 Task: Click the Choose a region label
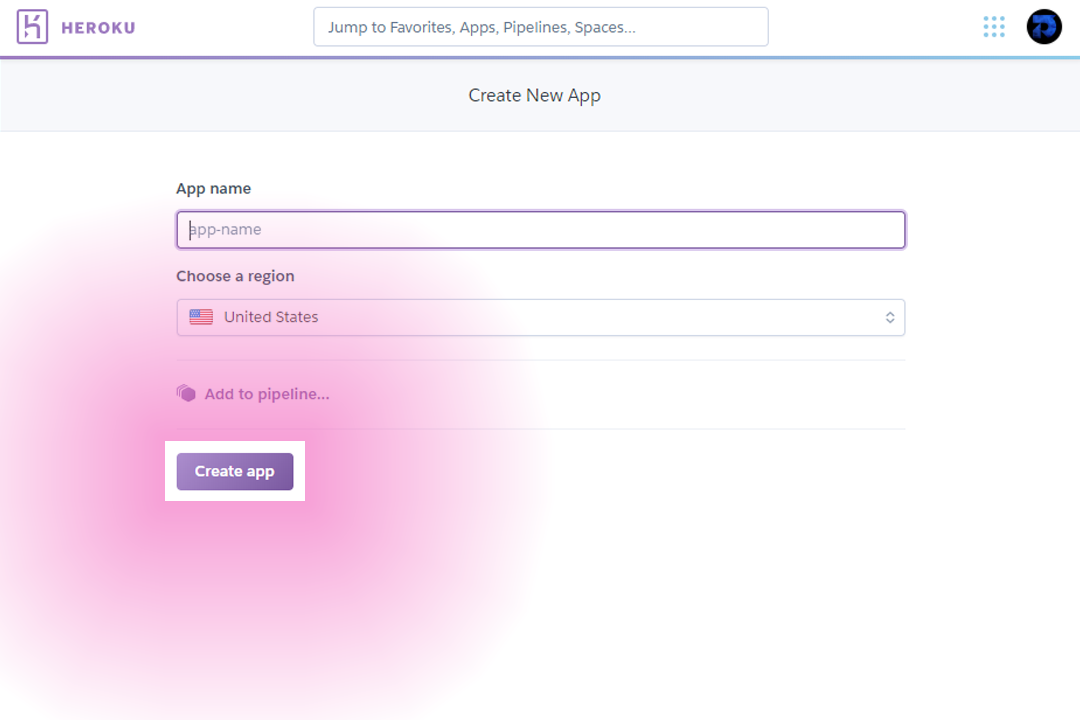(236, 276)
